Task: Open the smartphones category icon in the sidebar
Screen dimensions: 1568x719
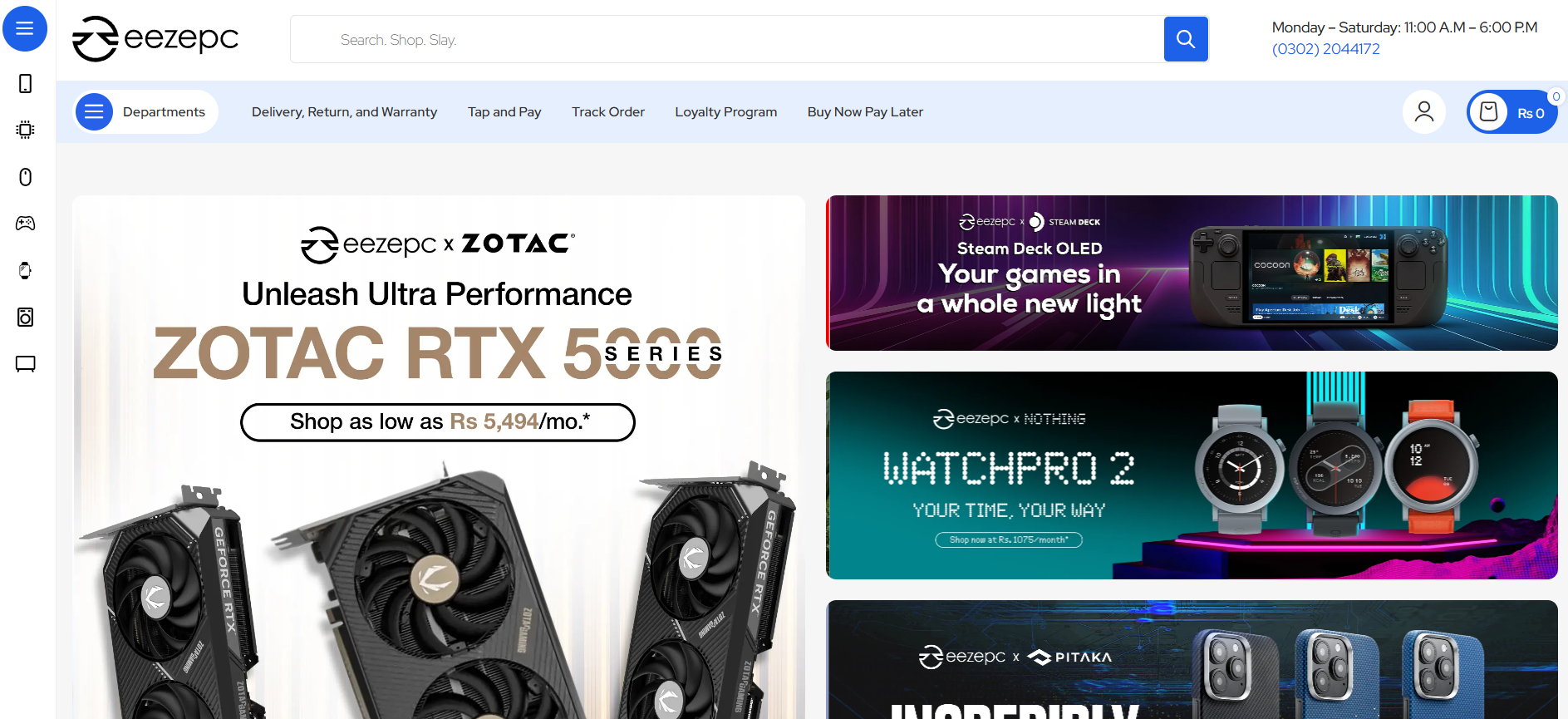Action: (26, 83)
